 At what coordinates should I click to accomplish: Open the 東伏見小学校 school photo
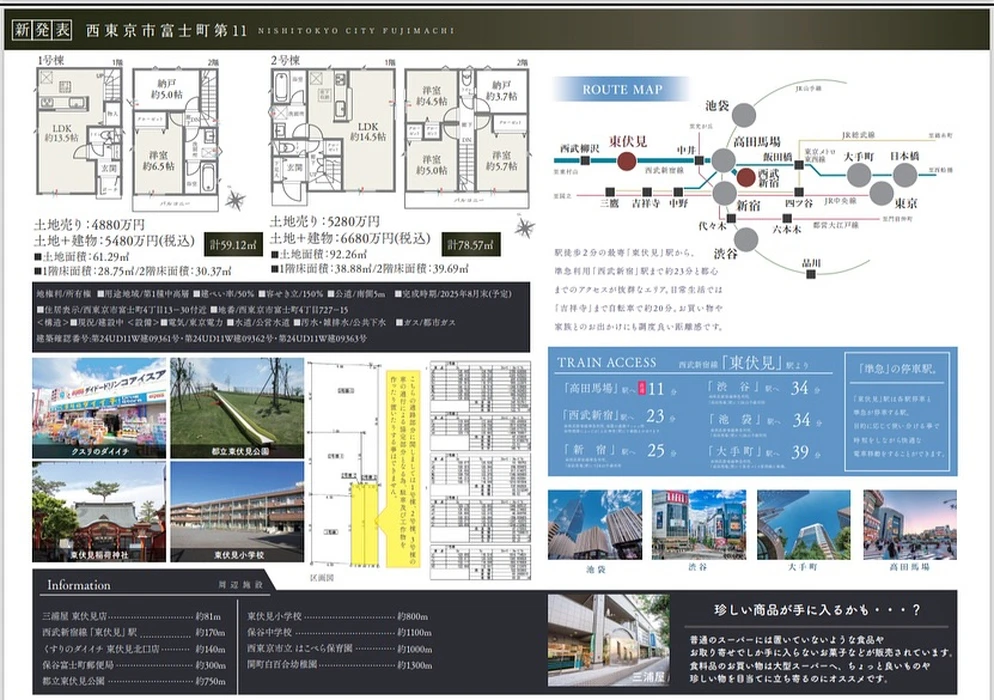pos(237,512)
